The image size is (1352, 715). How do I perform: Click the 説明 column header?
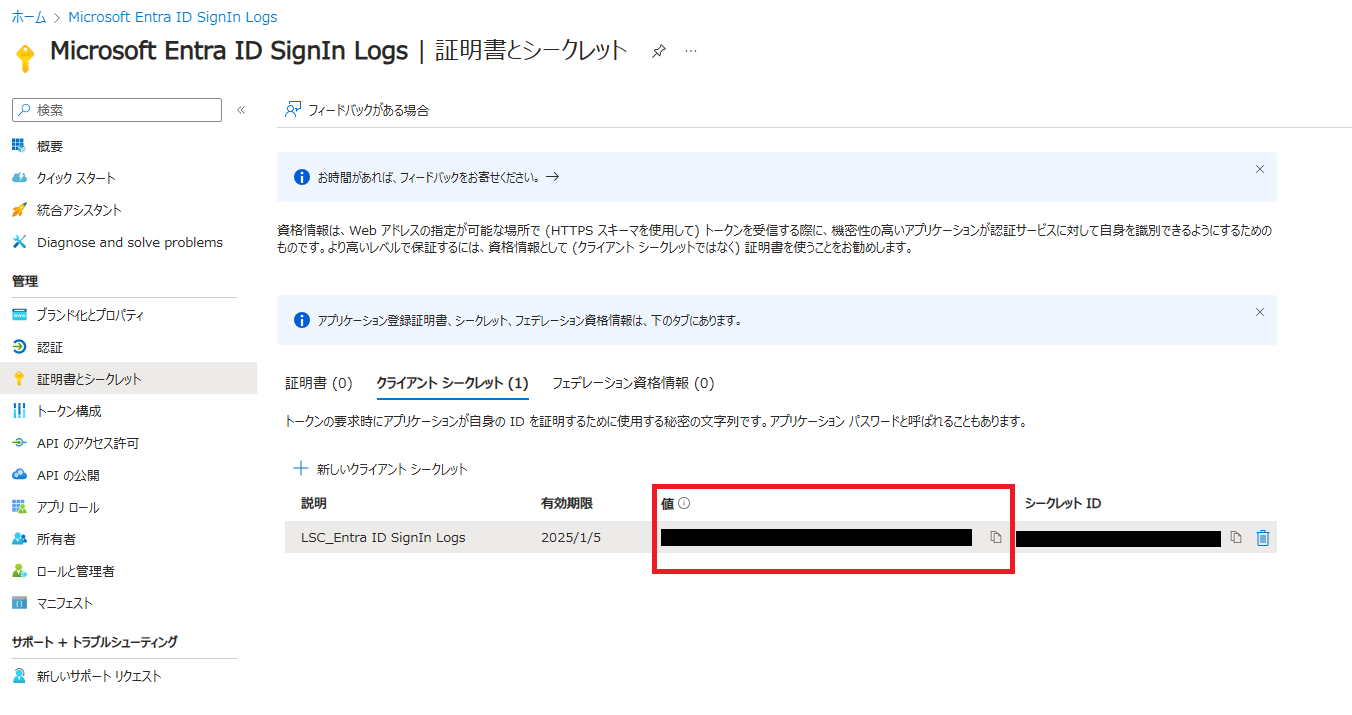point(314,503)
